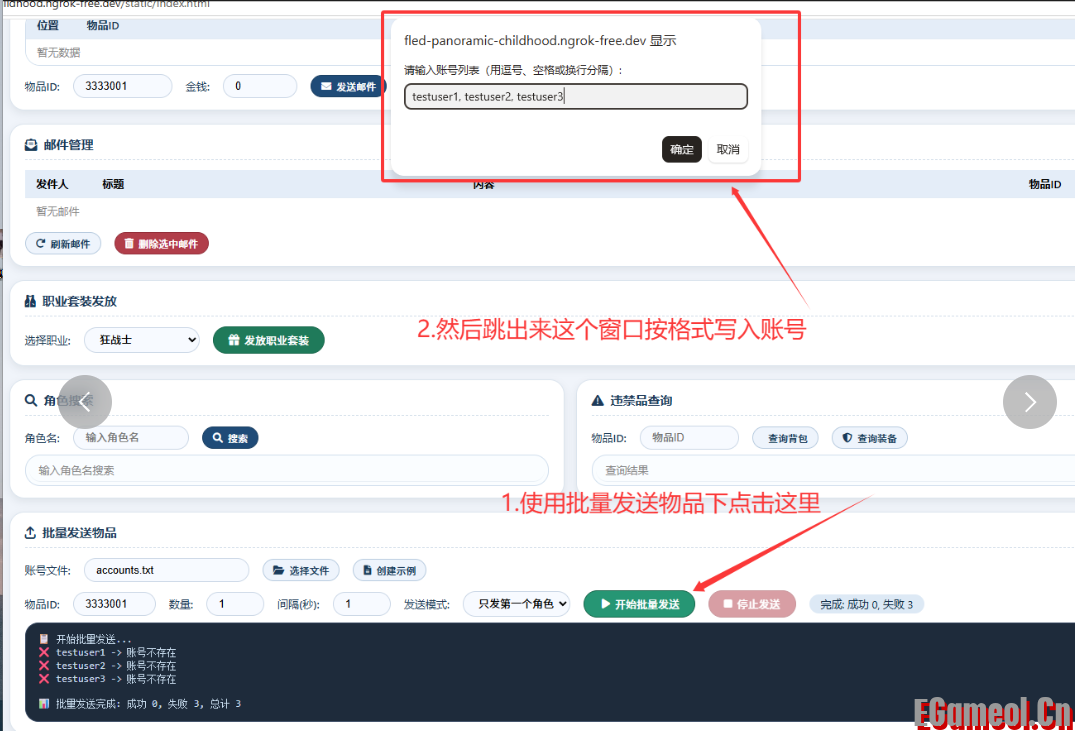This screenshot has height=731, width=1075.
Task: Click the log line testuser2 -> 账号不存在
Action: [108, 666]
